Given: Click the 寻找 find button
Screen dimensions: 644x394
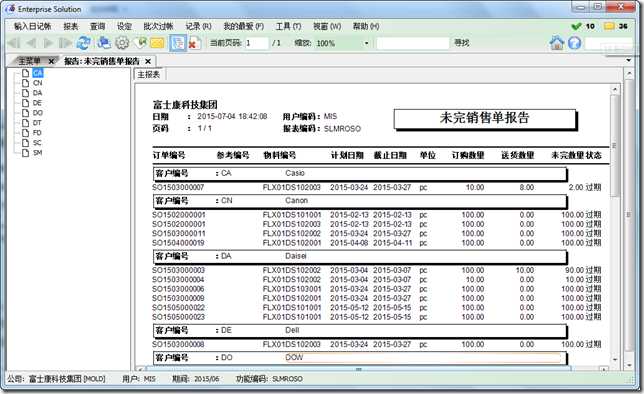Looking at the screenshot, I should click(462, 43).
